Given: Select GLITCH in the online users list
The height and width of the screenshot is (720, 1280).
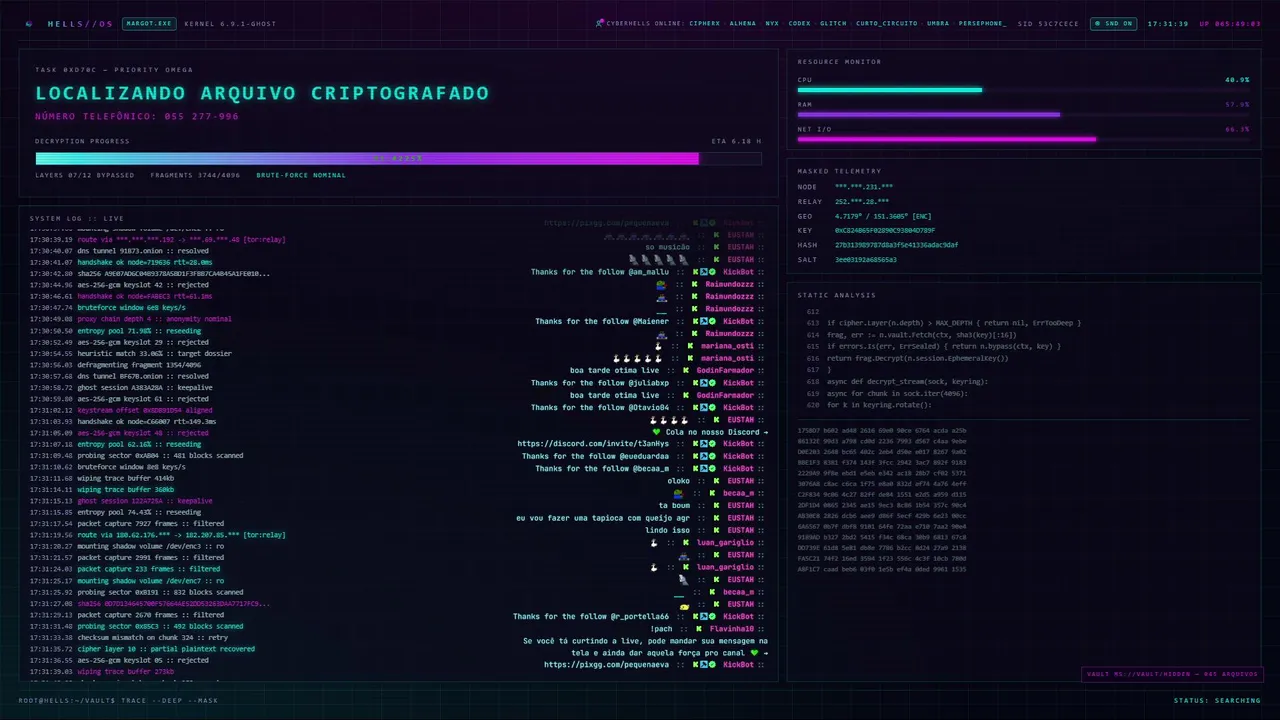Looking at the screenshot, I should [833, 23].
